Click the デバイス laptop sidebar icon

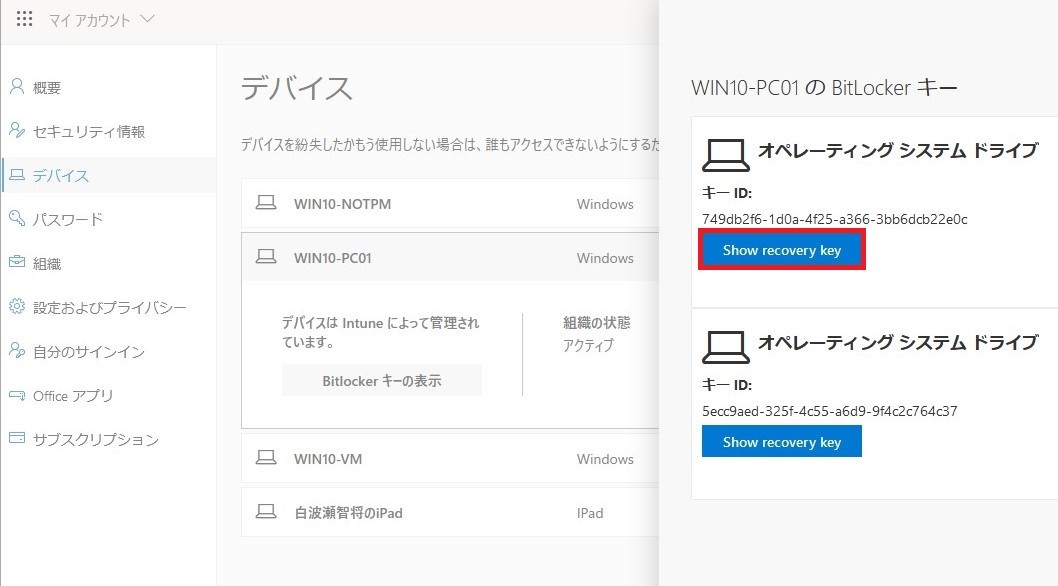(x=17, y=175)
